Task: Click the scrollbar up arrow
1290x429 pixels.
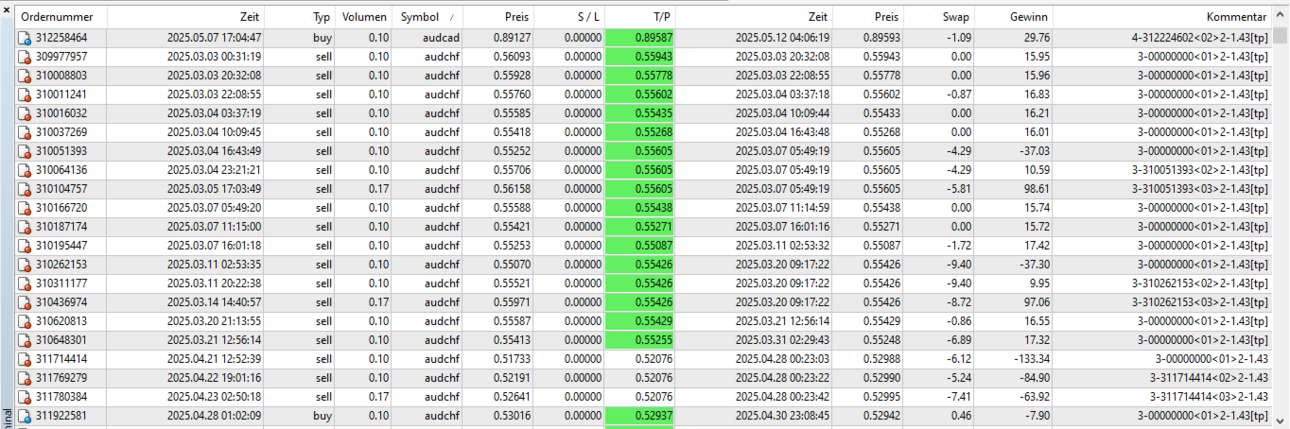Action: pos(1281,16)
